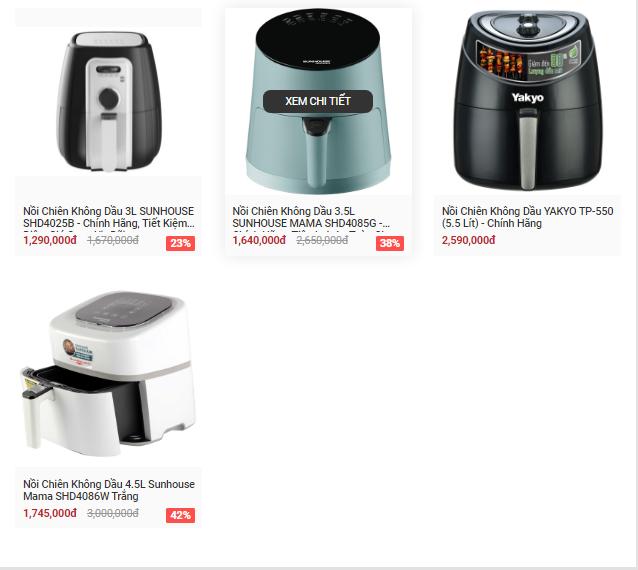
Task: Open the teal SUNHOUSE MAMA SHD4085G image
Action: pyautogui.click(x=318, y=101)
